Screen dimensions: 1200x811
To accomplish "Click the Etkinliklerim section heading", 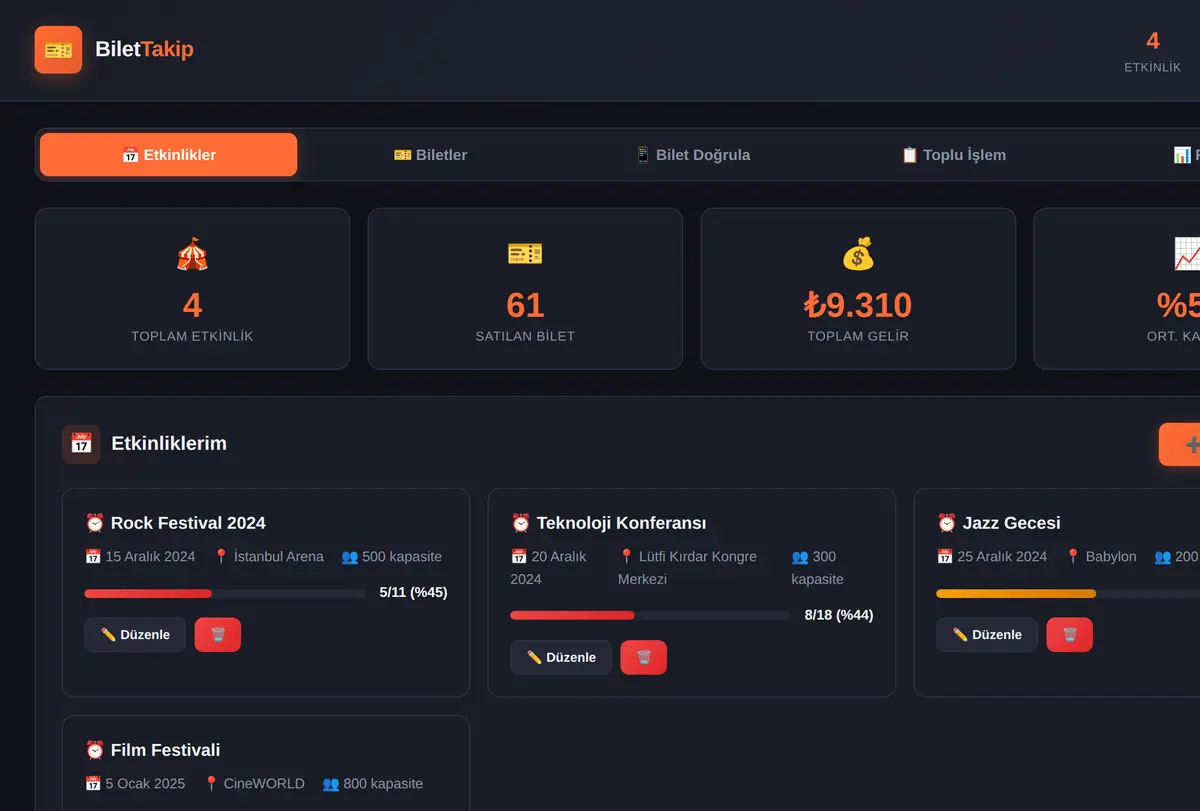I will [169, 443].
